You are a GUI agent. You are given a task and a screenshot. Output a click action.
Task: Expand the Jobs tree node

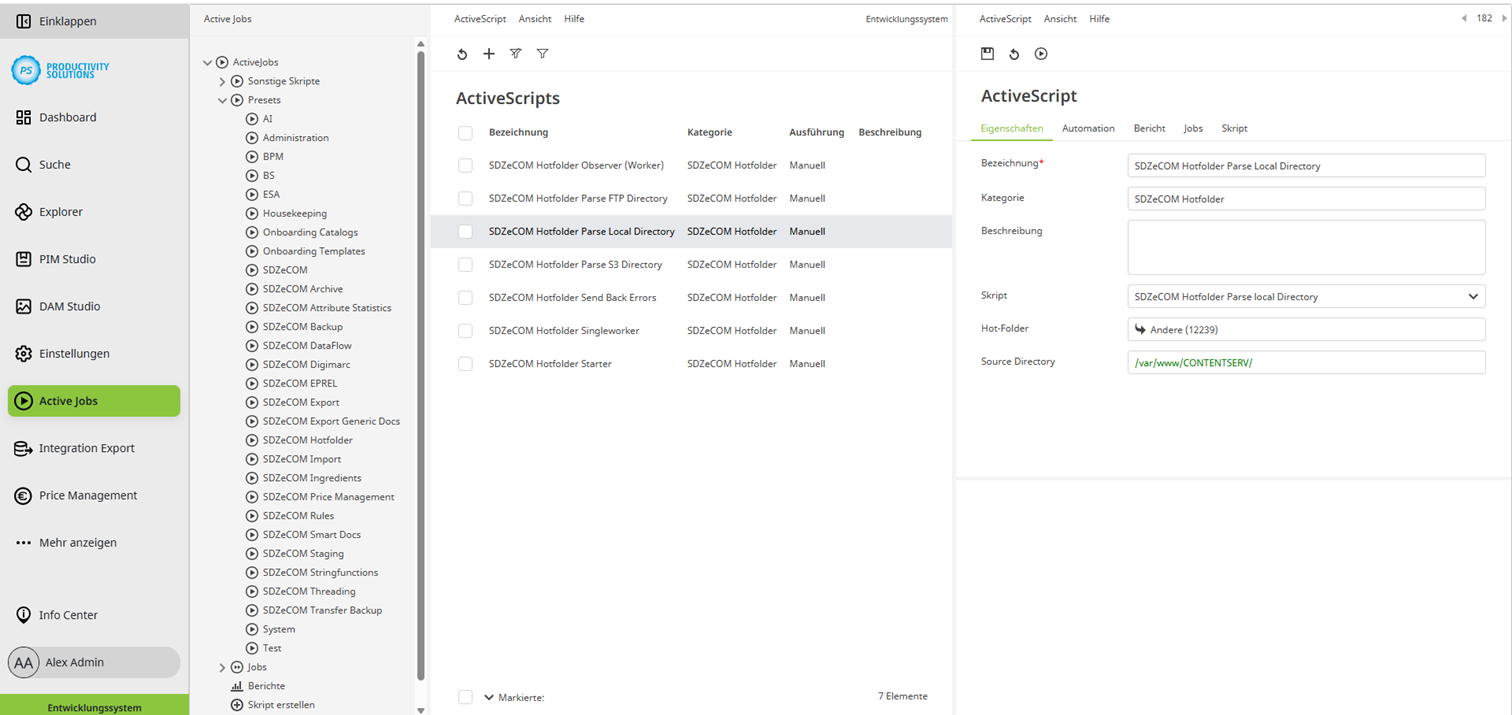coord(222,667)
